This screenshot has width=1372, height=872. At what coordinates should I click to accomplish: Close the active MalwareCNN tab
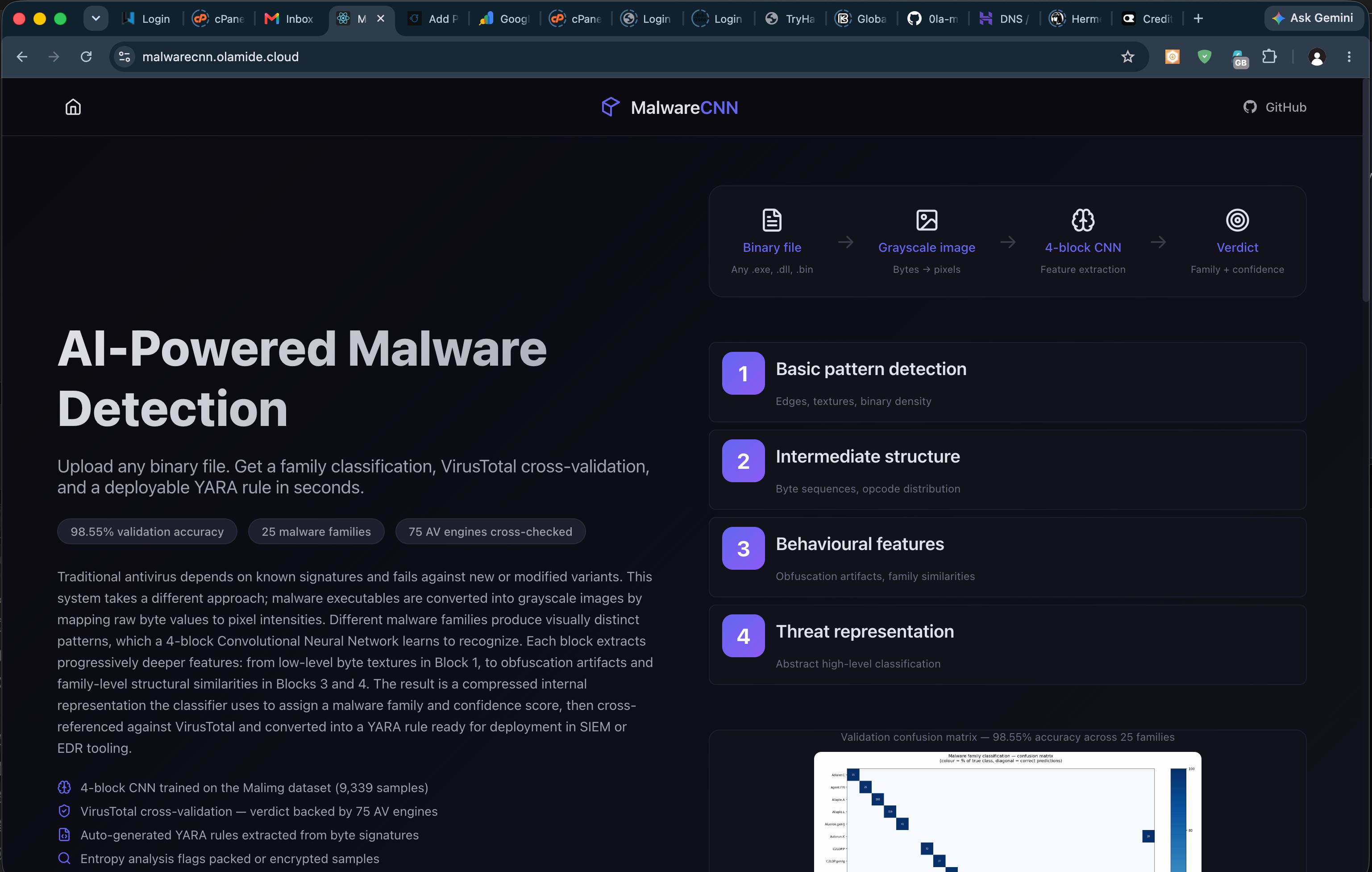[x=381, y=18]
